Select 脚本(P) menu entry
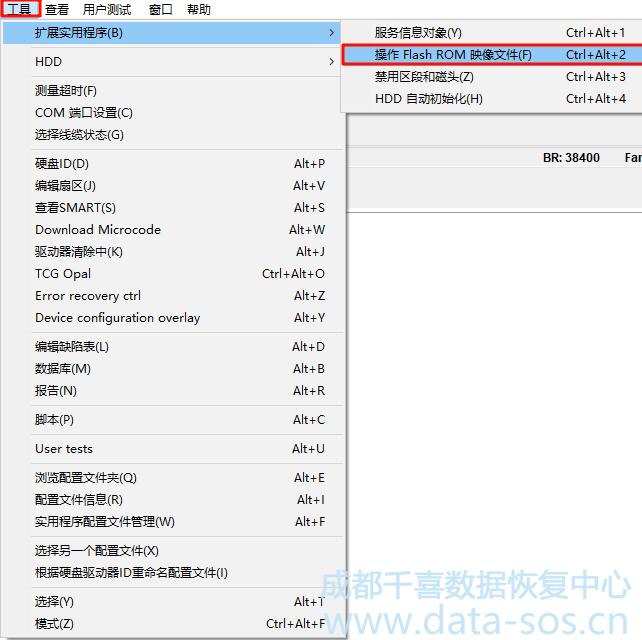The image size is (642, 640). pos(54,420)
